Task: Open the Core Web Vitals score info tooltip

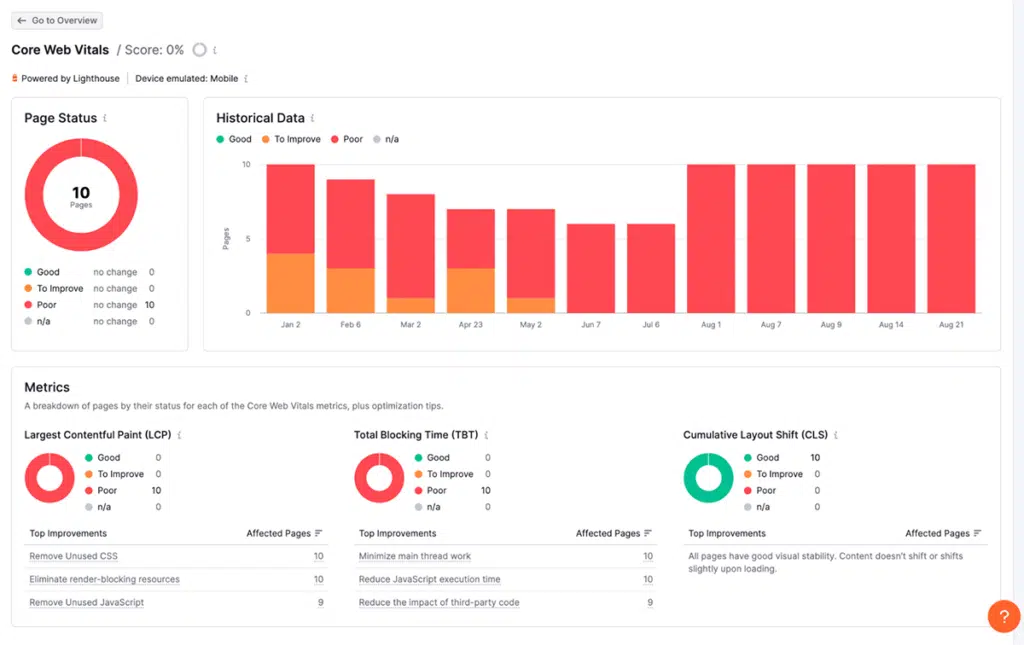Action: coord(216,49)
